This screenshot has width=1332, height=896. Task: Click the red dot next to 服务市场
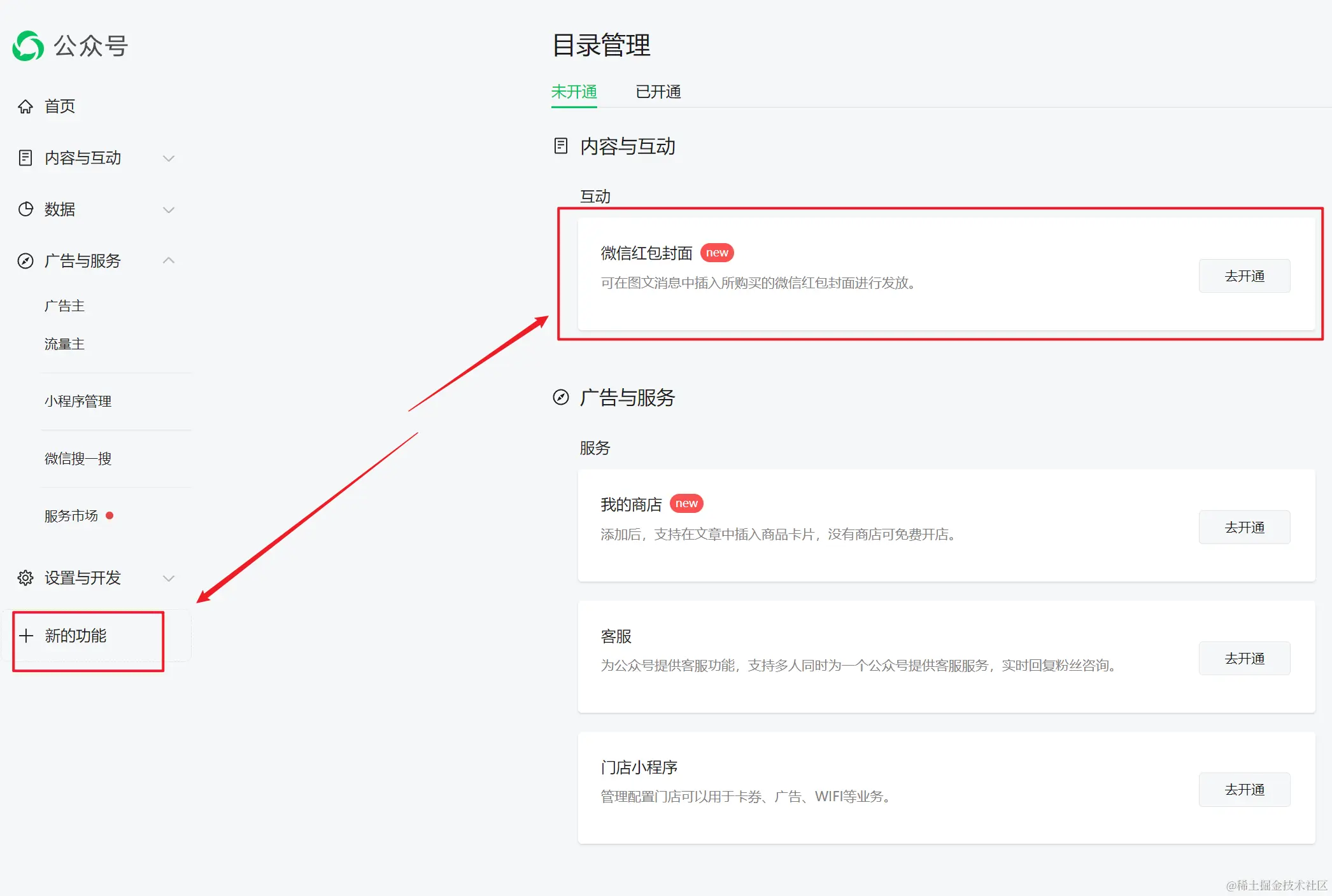click(x=110, y=515)
